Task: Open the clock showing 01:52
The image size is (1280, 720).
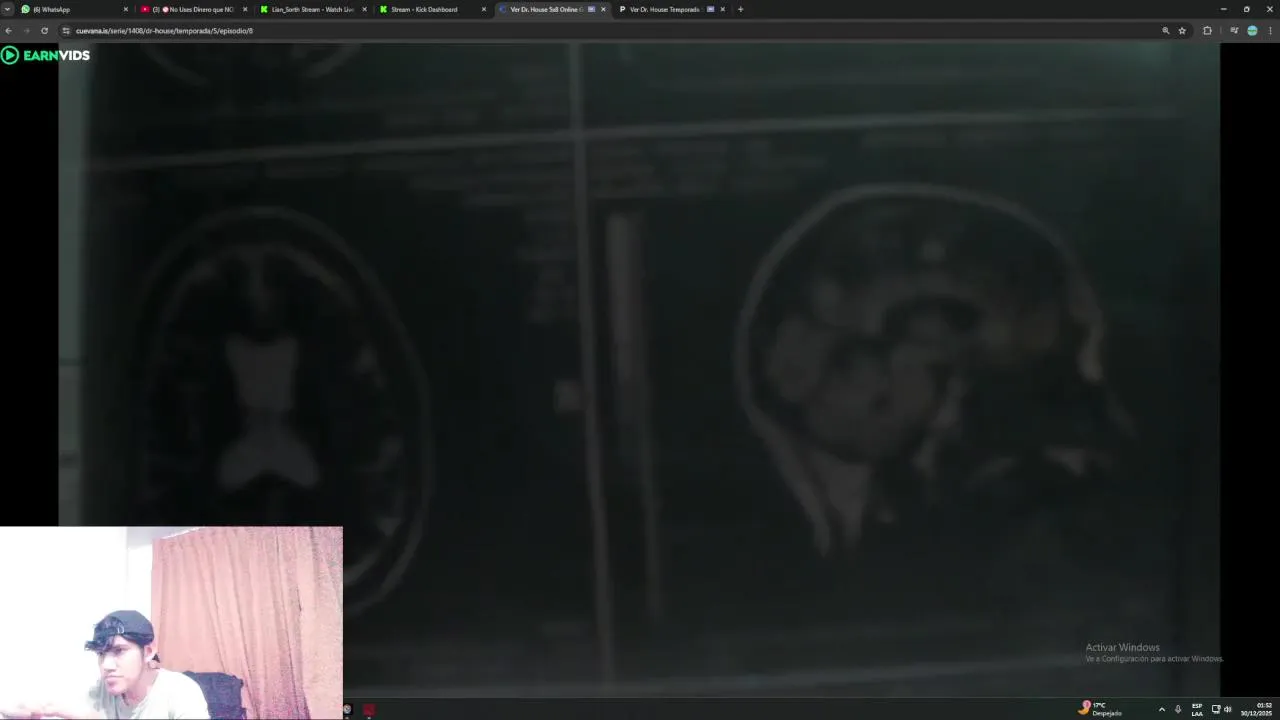Action: point(1257,709)
